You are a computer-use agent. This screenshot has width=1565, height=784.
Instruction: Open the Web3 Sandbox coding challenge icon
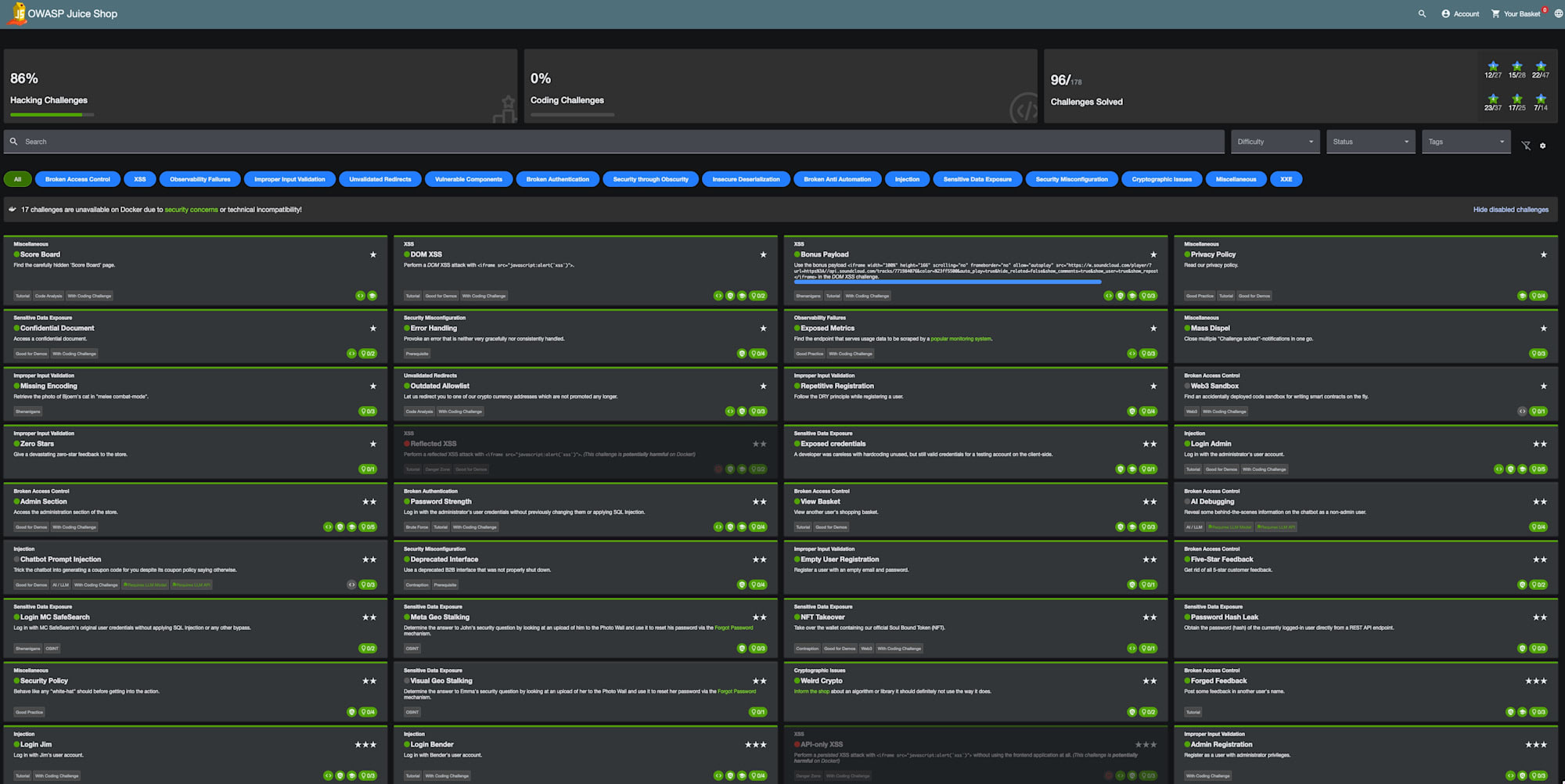click(x=1522, y=412)
